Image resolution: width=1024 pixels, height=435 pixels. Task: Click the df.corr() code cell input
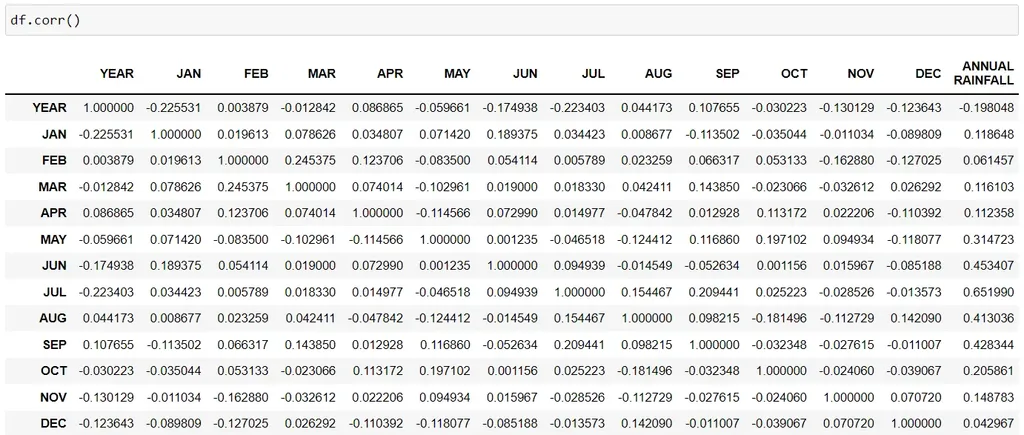(511, 20)
